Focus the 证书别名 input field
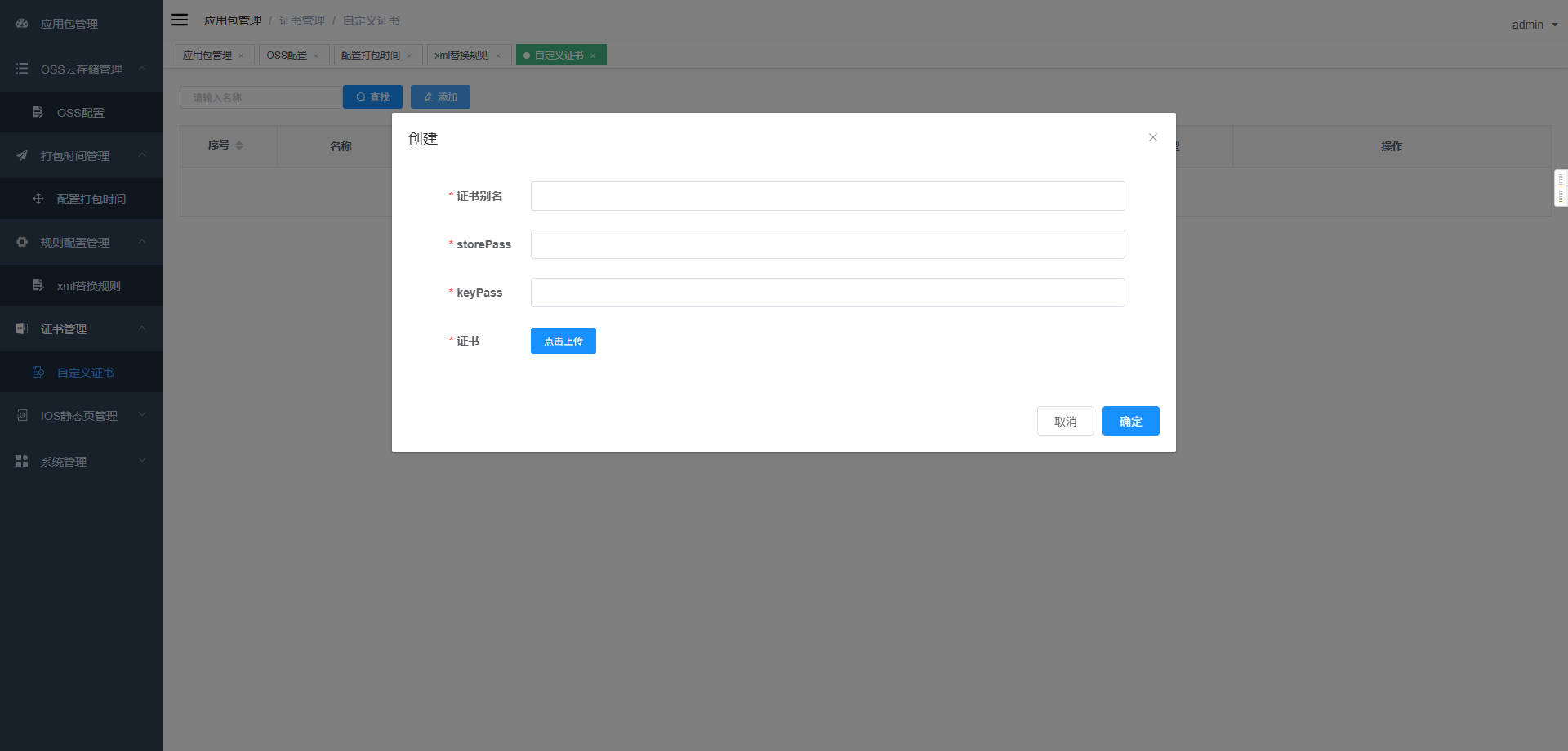 click(x=827, y=196)
